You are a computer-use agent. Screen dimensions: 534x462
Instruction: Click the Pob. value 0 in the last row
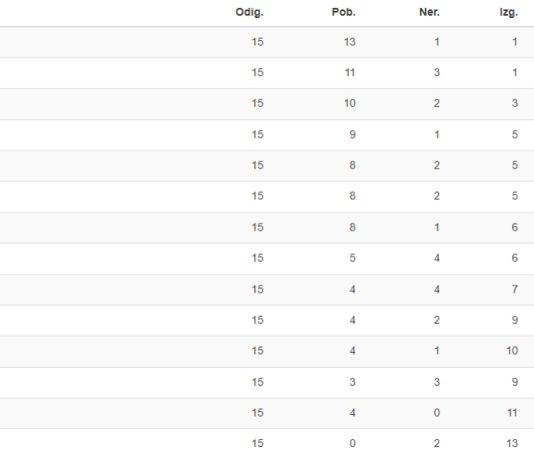352,443
